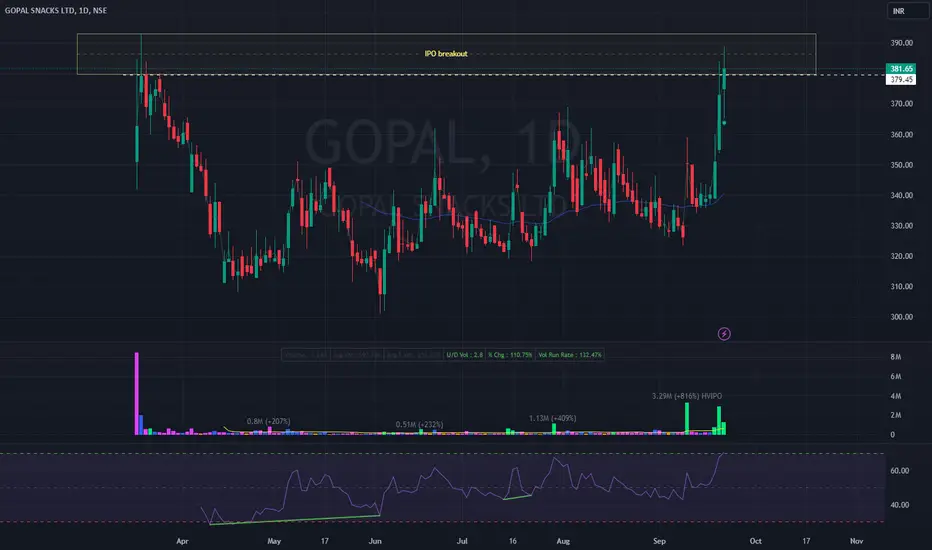
Task: Click the 370.00 price axis label
Action: coord(901,103)
